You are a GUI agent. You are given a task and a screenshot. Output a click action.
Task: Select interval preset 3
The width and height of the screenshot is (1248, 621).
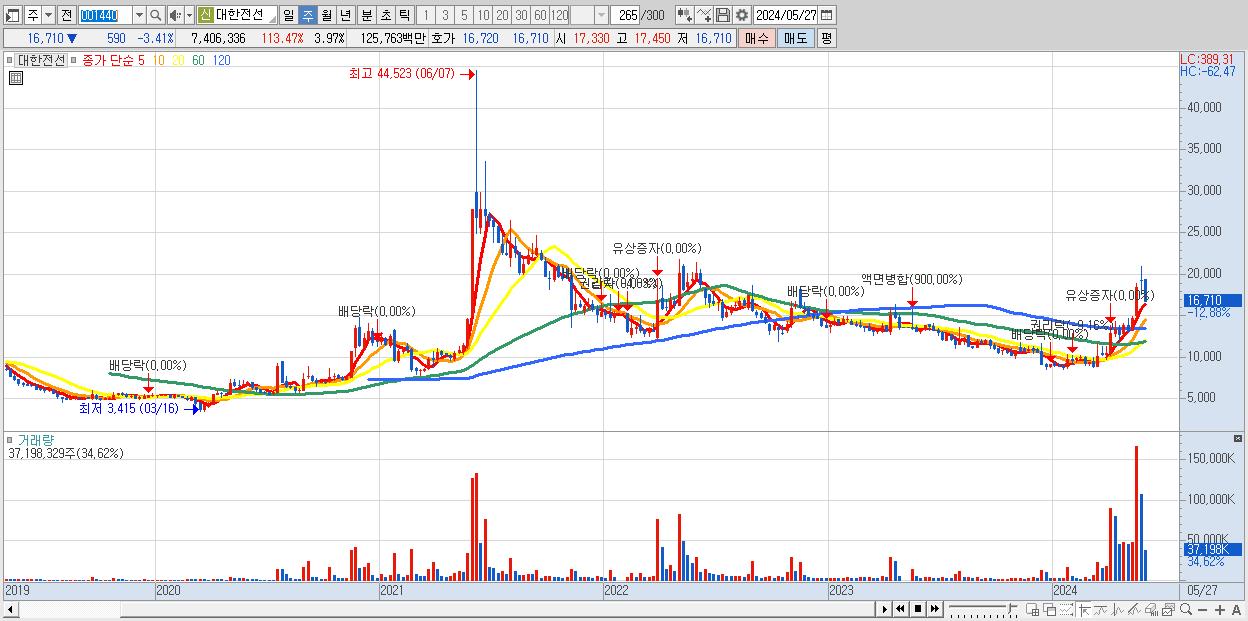click(x=445, y=15)
